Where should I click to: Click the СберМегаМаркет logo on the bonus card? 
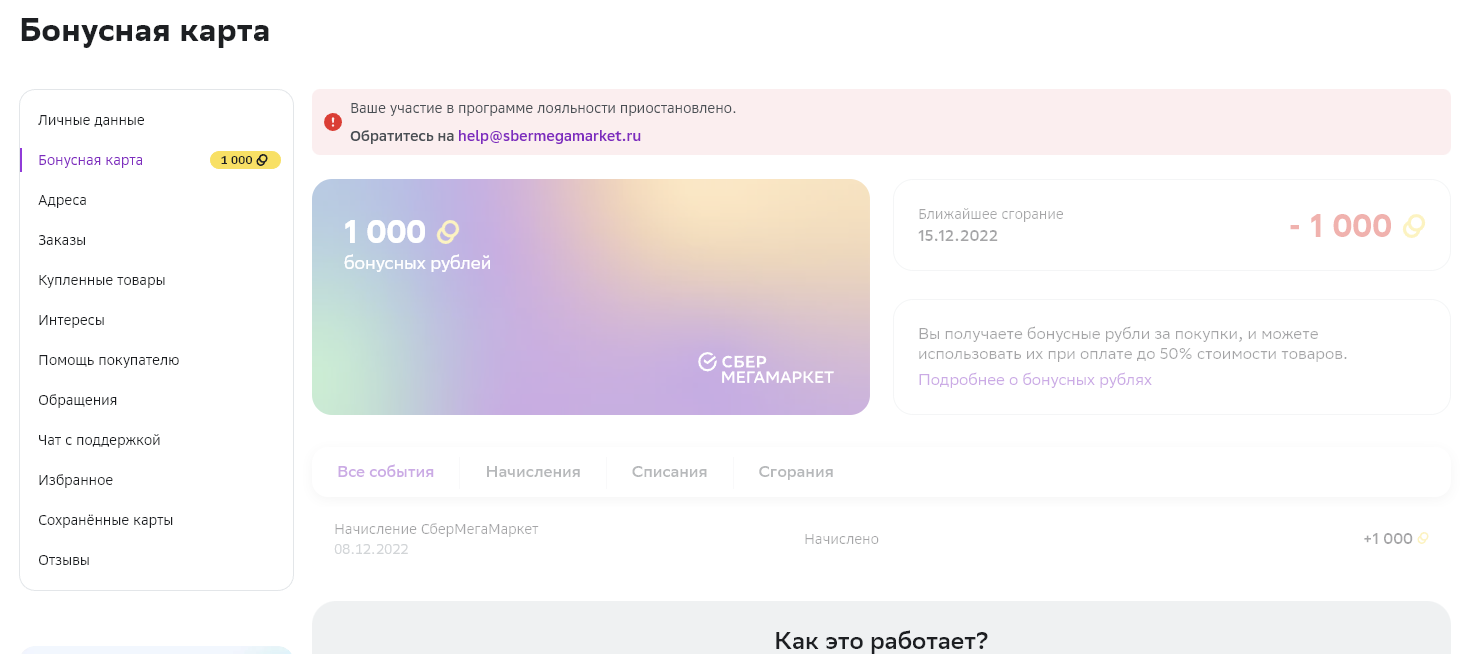point(766,368)
